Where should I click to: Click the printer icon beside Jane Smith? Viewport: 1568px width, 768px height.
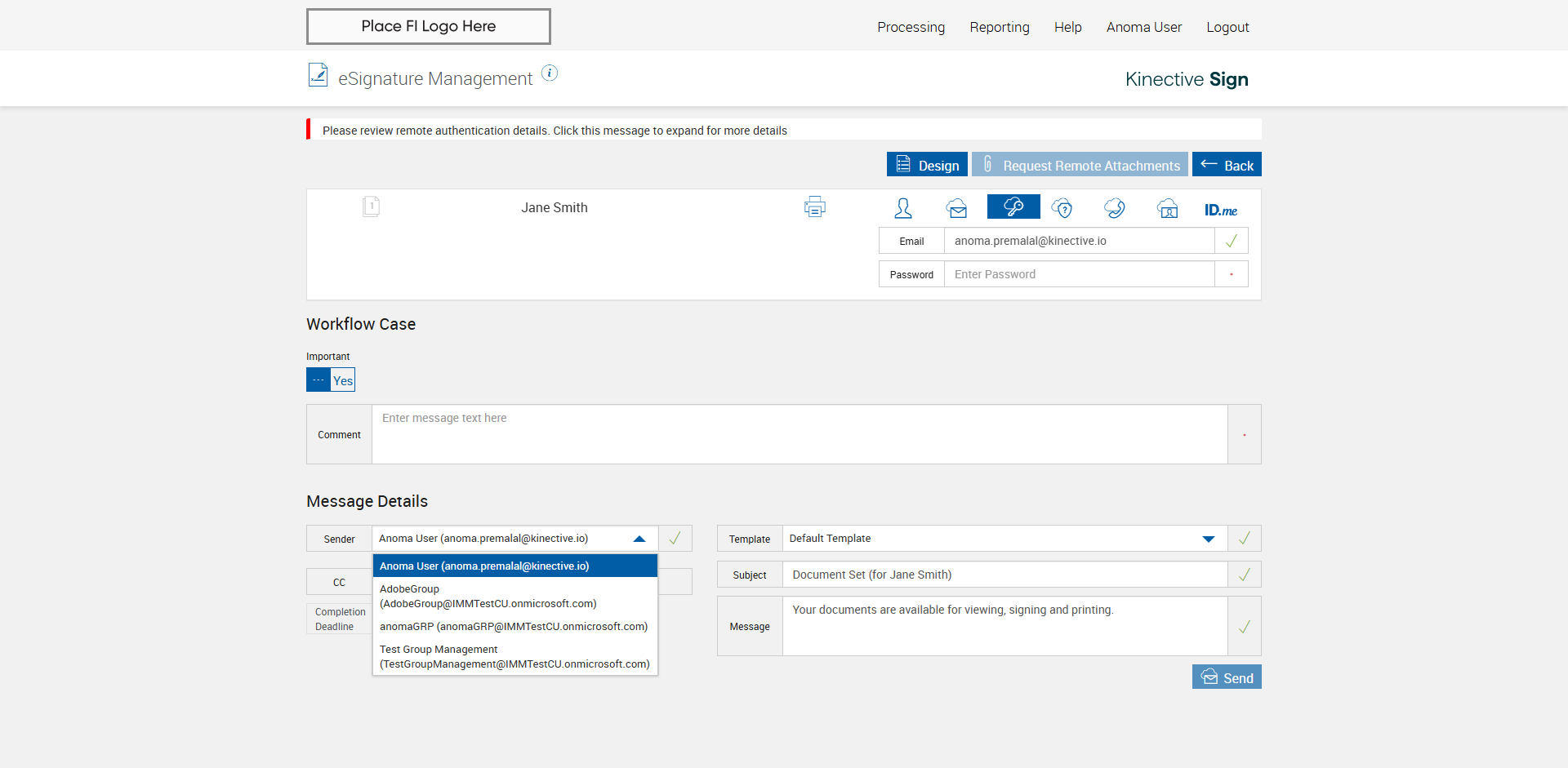pyautogui.click(x=814, y=207)
